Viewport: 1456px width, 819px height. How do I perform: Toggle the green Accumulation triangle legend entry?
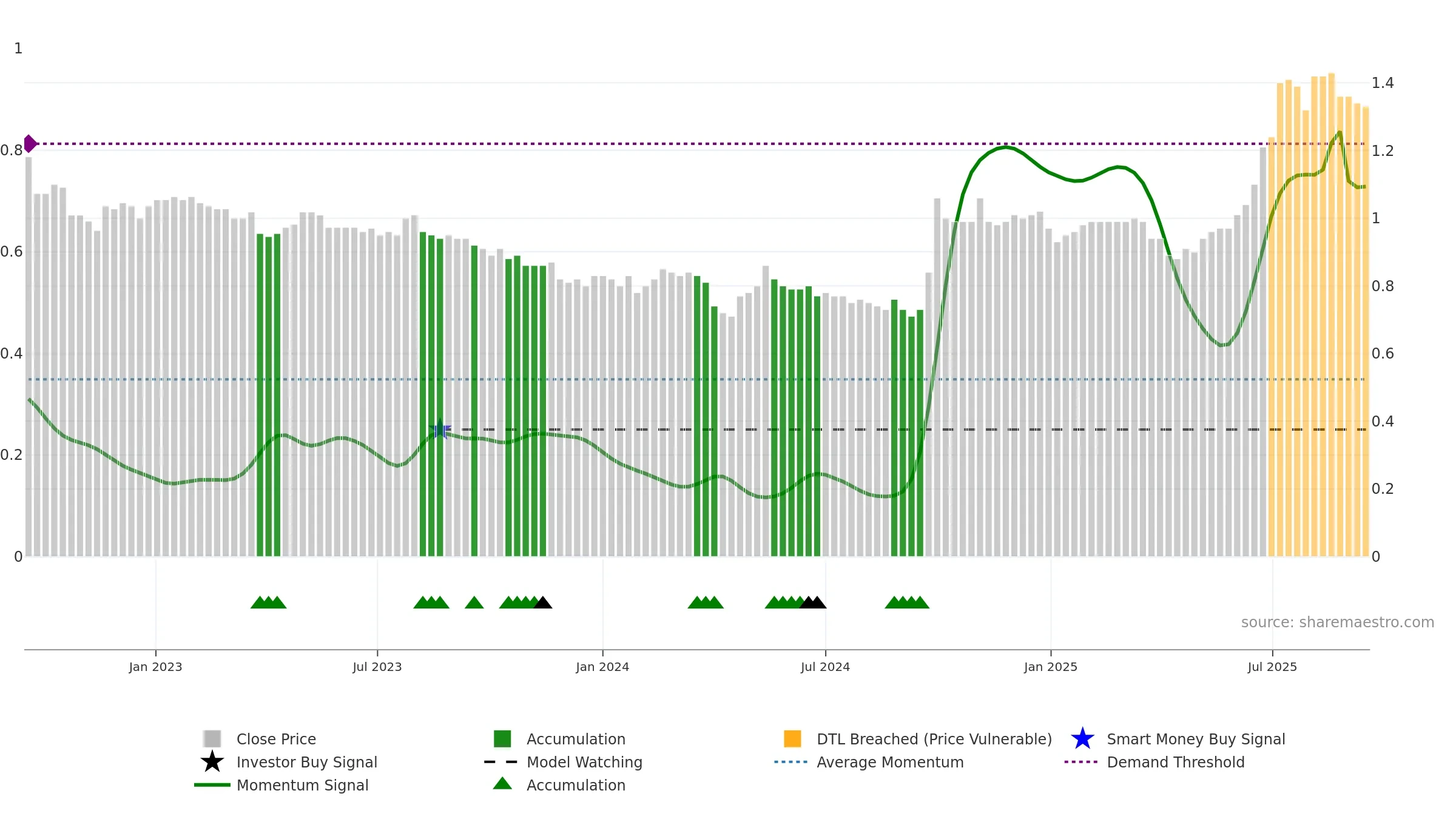pos(502,784)
